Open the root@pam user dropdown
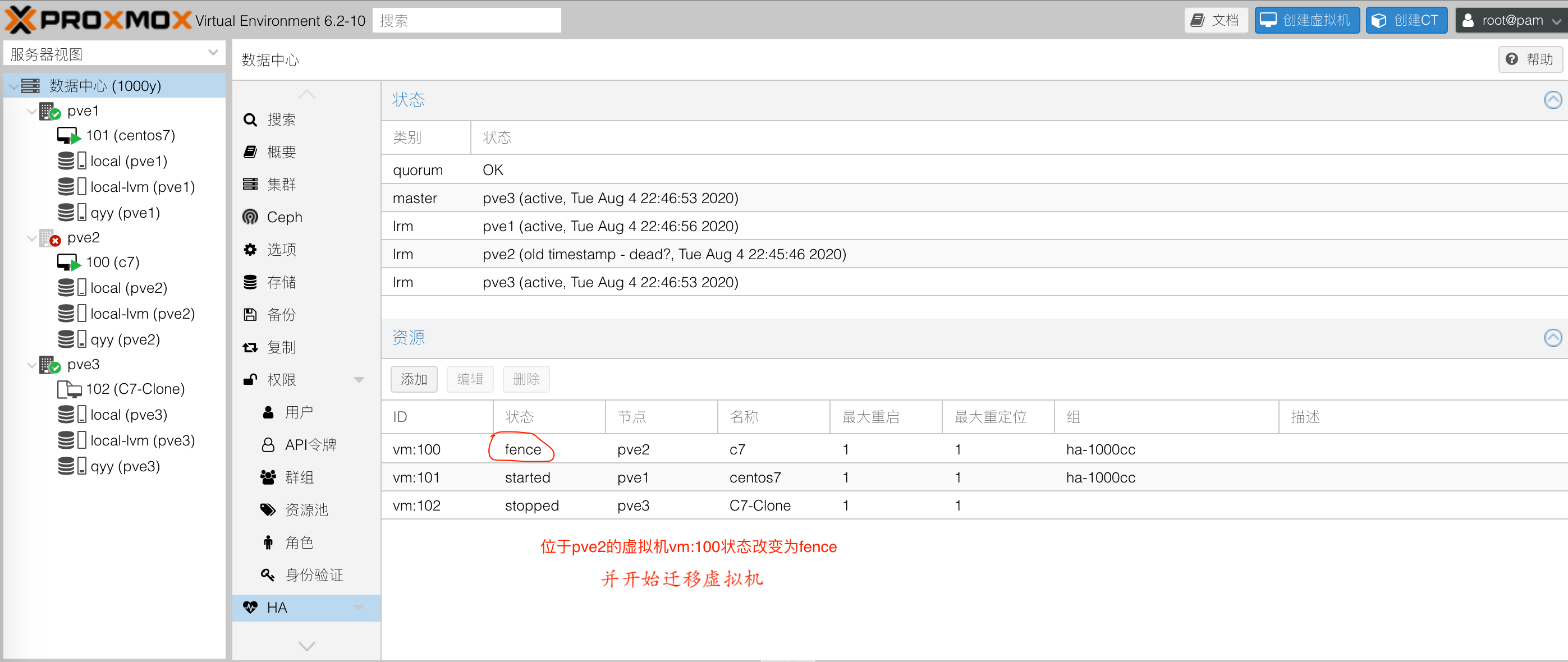Screen dimensions: 1568x662 (x=1511, y=20)
